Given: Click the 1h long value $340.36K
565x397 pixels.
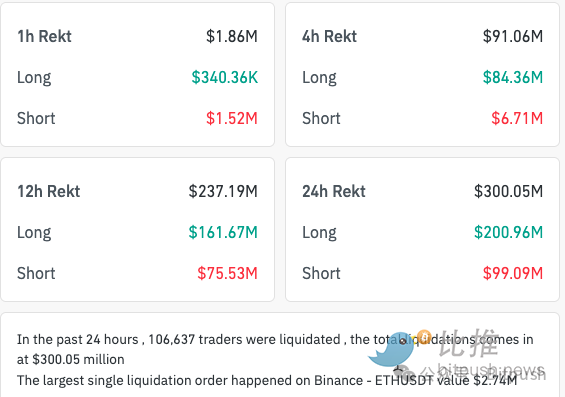Looking at the screenshot, I should coord(224,77).
